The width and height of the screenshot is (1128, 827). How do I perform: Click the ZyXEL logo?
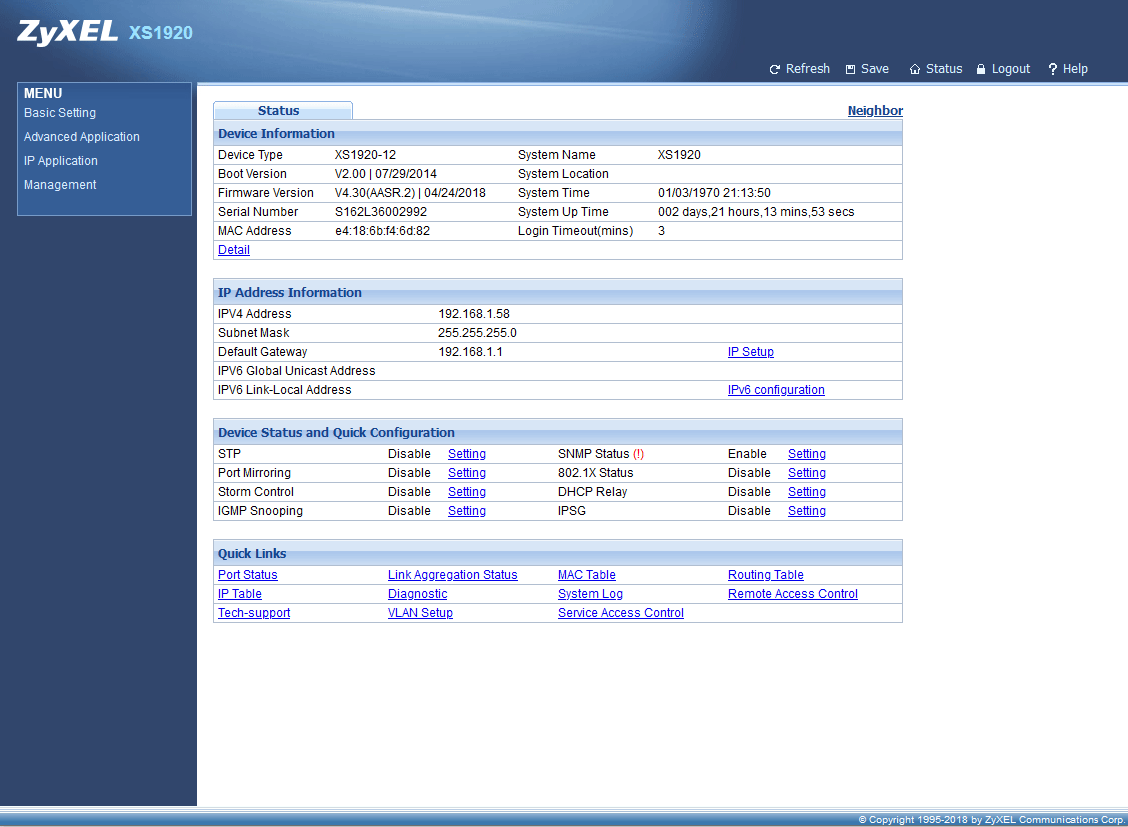pyautogui.click(x=68, y=32)
